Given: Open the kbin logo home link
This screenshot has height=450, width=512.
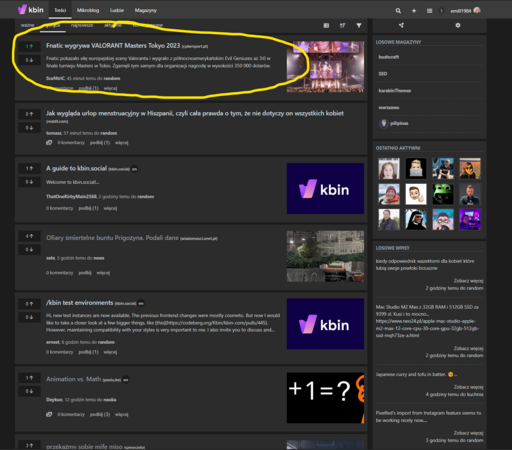Looking at the screenshot, I should (31, 10).
